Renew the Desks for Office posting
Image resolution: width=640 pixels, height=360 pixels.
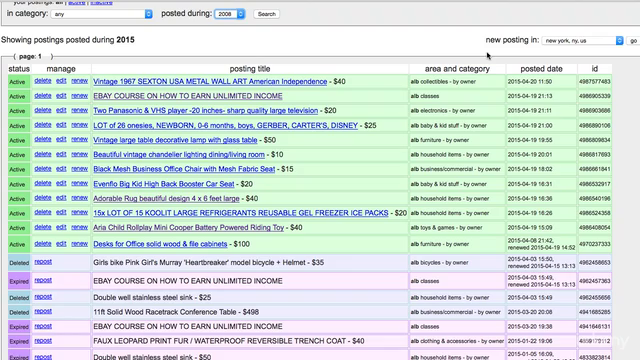click(80, 244)
